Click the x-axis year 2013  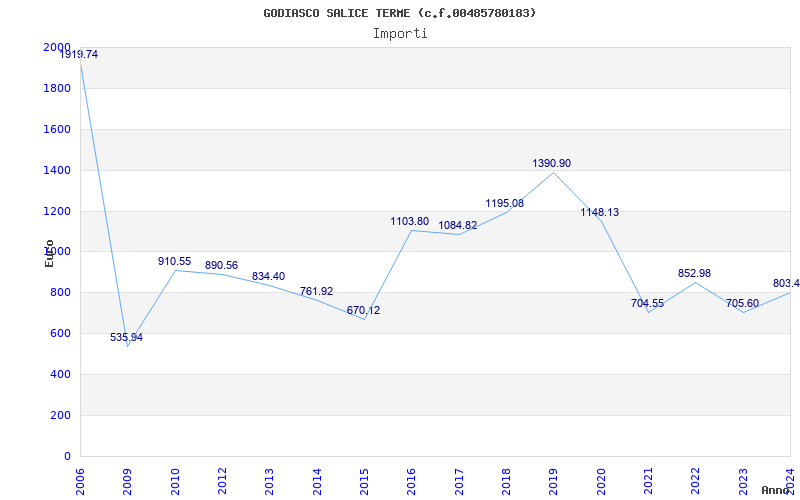pos(270,481)
